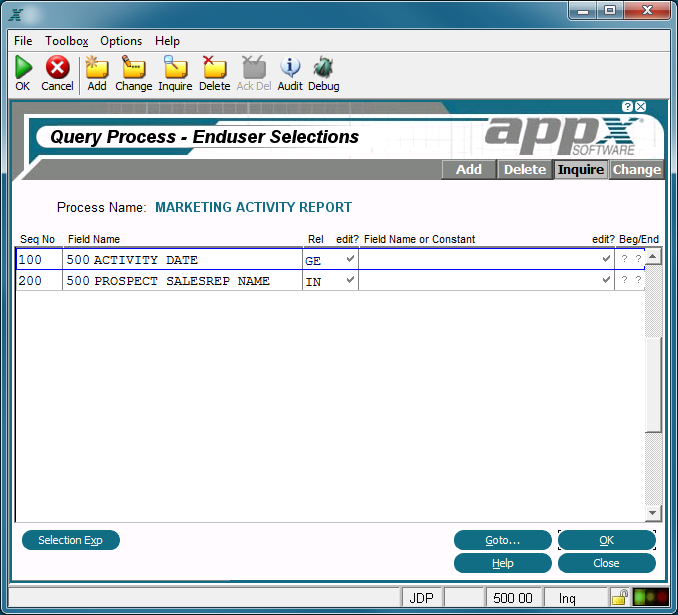Click the Ack Del toolbar icon
The height and width of the screenshot is (615, 678).
pyautogui.click(x=254, y=67)
